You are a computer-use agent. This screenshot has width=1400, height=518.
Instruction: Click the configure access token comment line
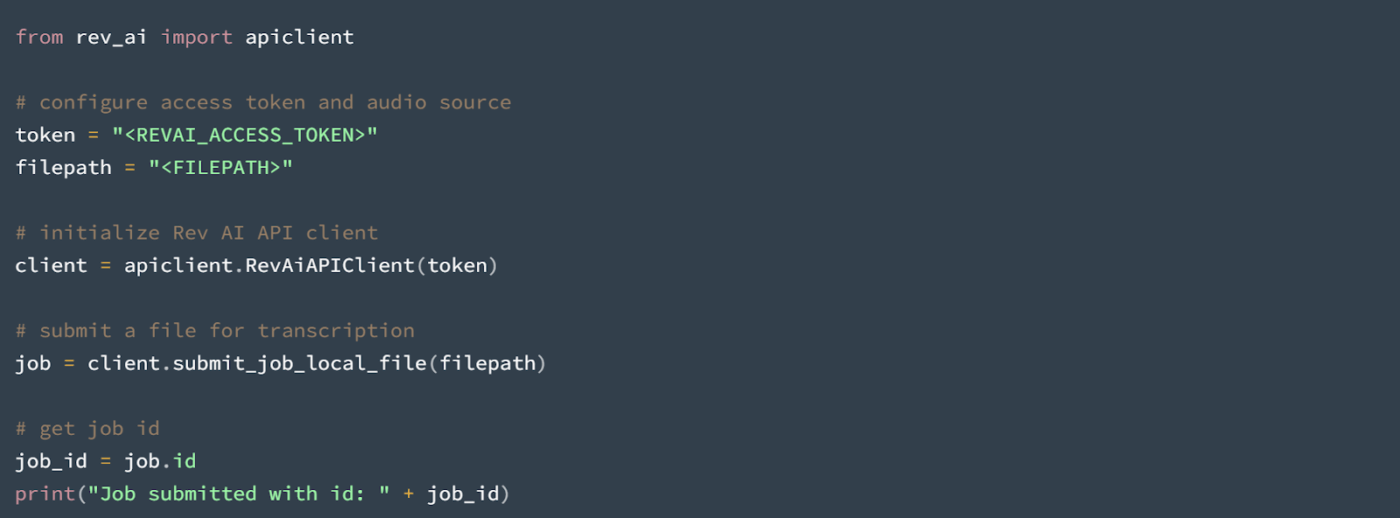tap(263, 102)
